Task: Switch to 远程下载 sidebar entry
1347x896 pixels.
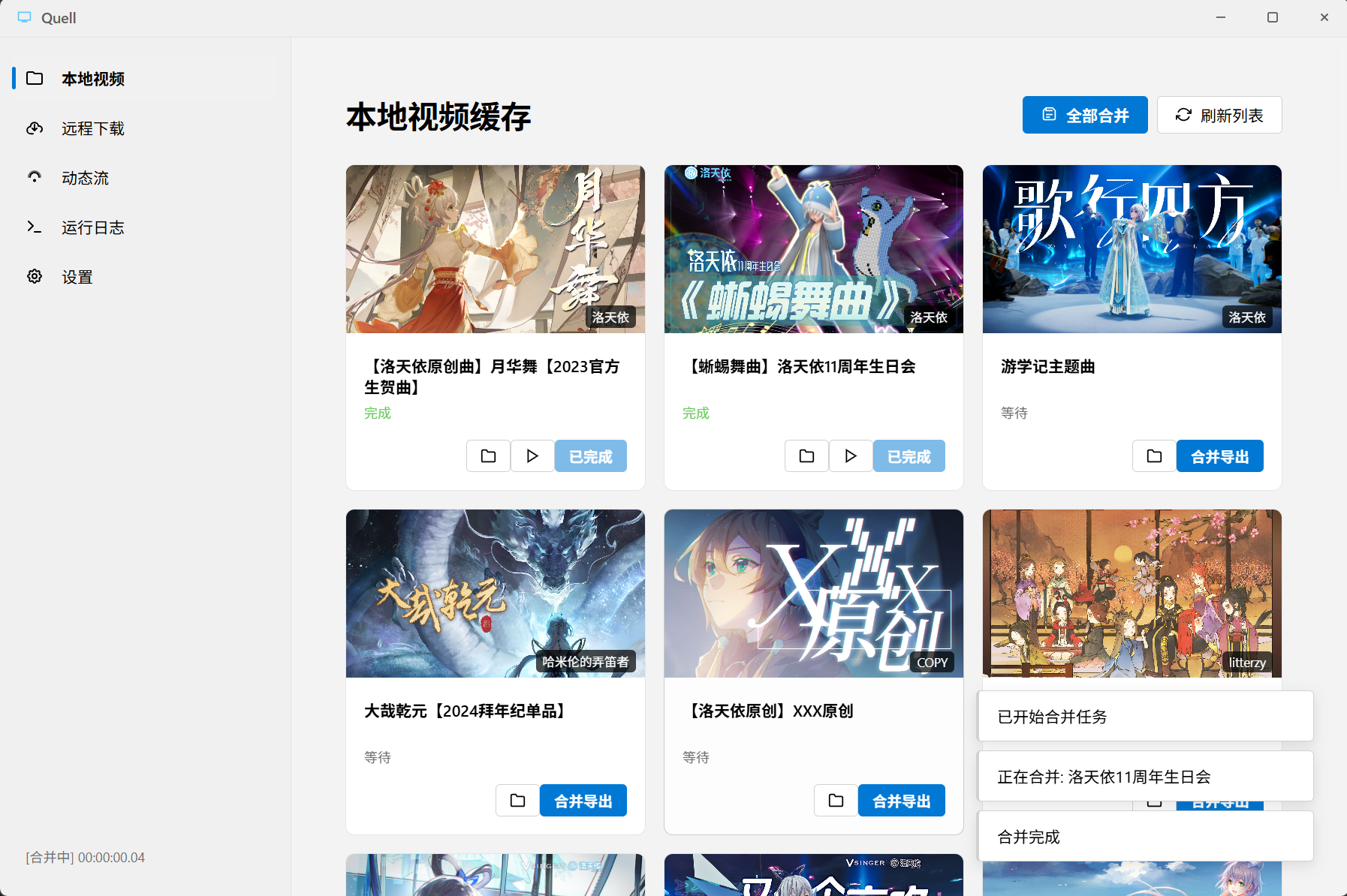Action: coord(92,128)
